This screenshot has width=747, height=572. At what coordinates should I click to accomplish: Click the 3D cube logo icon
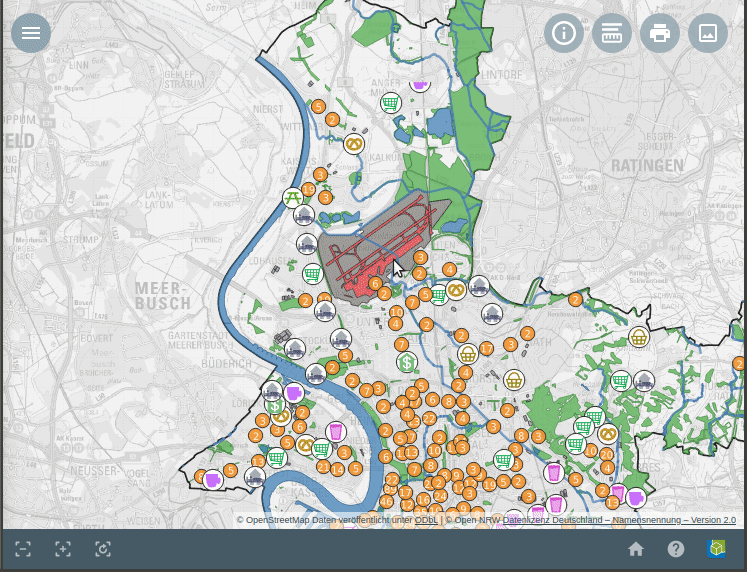point(716,549)
